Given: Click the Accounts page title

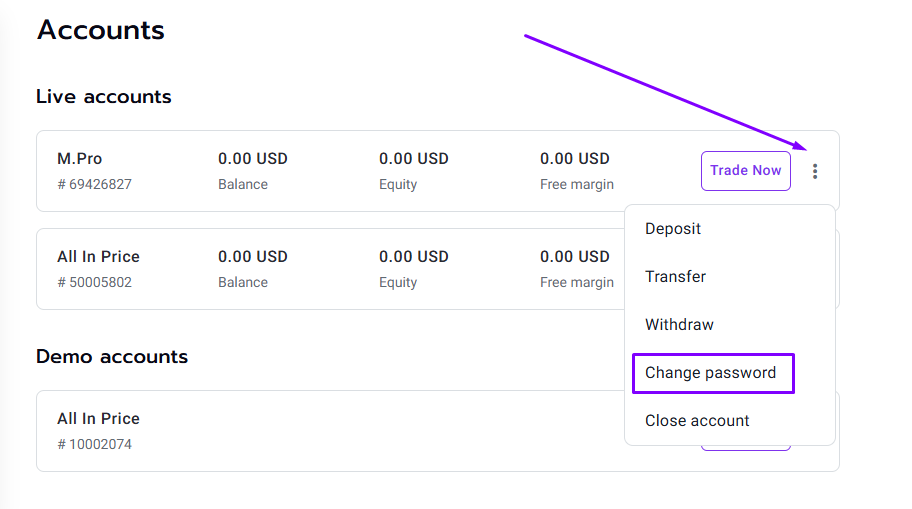Looking at the screenshot, I should click(101, 30).
